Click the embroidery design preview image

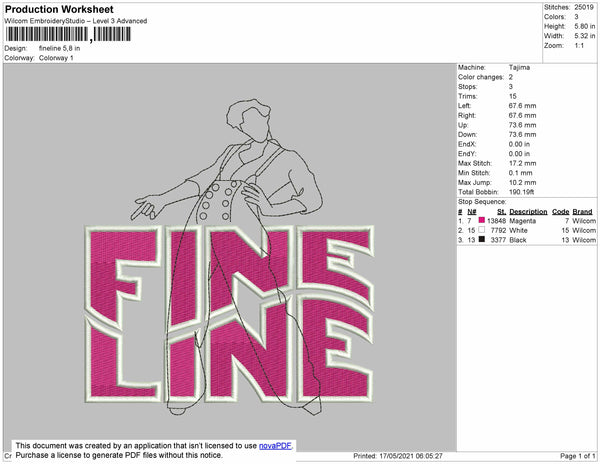click(x=229, y=257)
